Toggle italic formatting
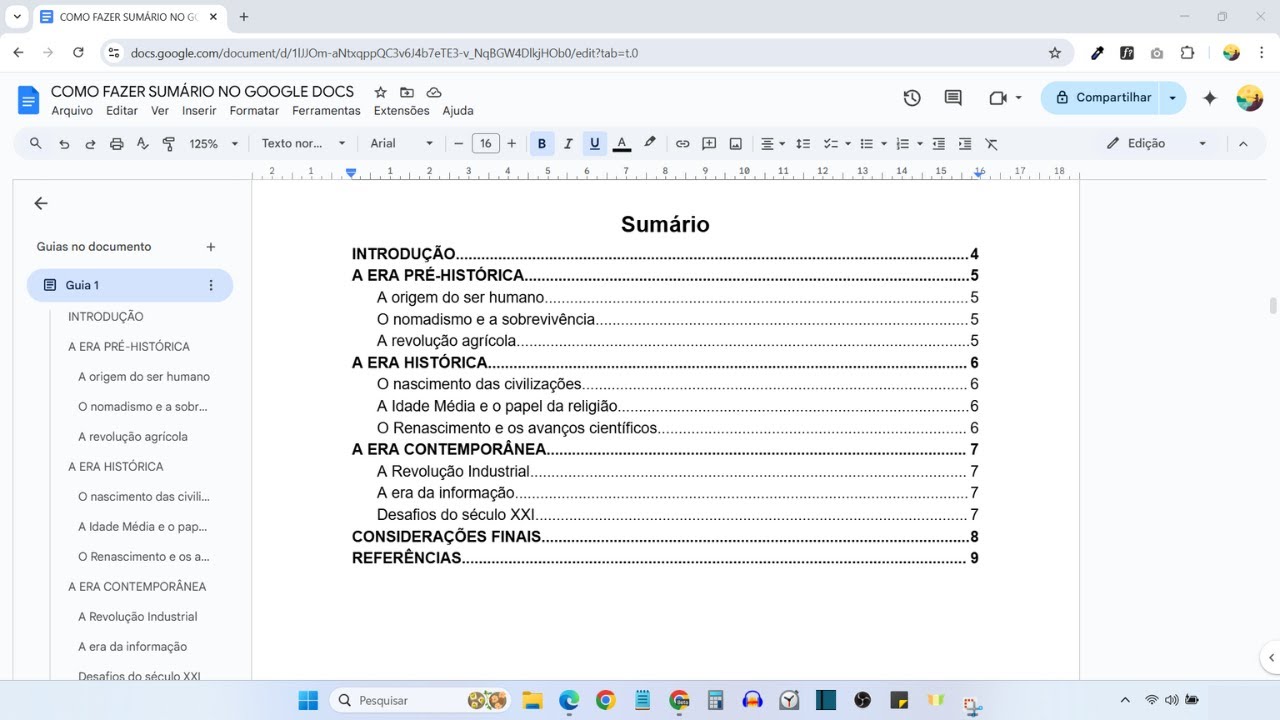This screenshot has width=1280, height=720. [568, 144]
